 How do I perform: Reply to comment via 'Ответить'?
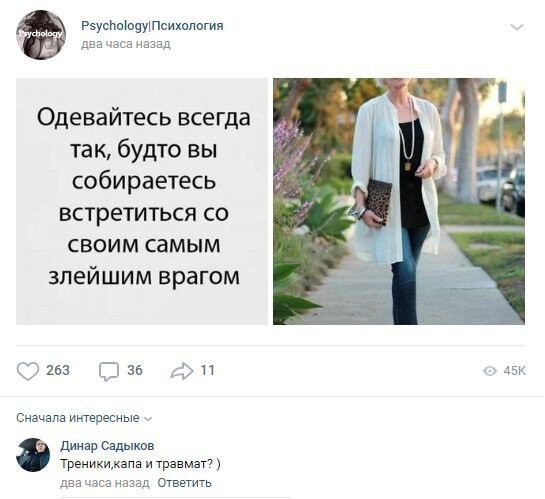(x=184, y=483)
